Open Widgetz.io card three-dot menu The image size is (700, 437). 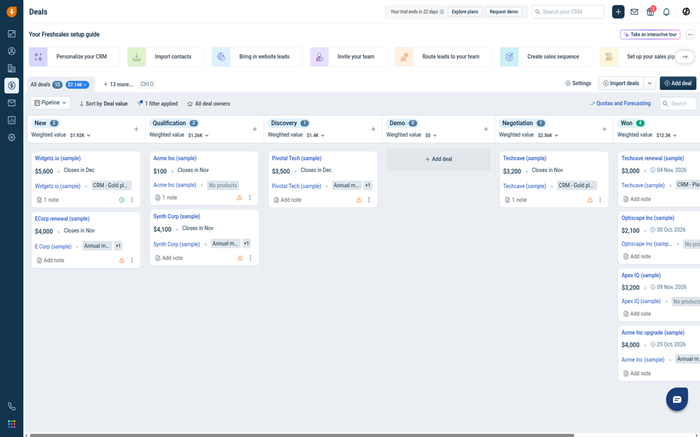coord(132,200)
